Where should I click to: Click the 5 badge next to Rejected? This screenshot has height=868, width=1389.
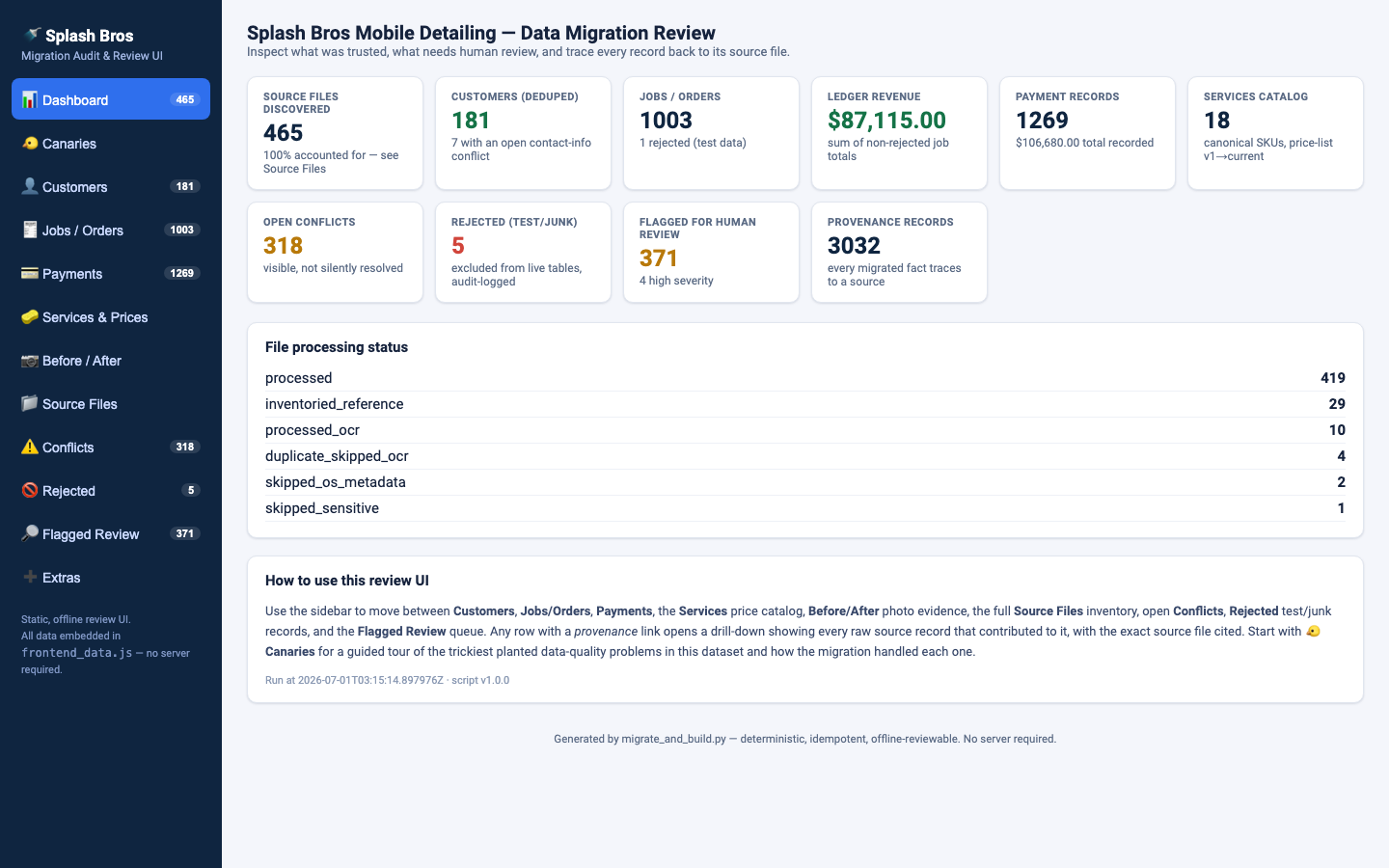[191, 490]
